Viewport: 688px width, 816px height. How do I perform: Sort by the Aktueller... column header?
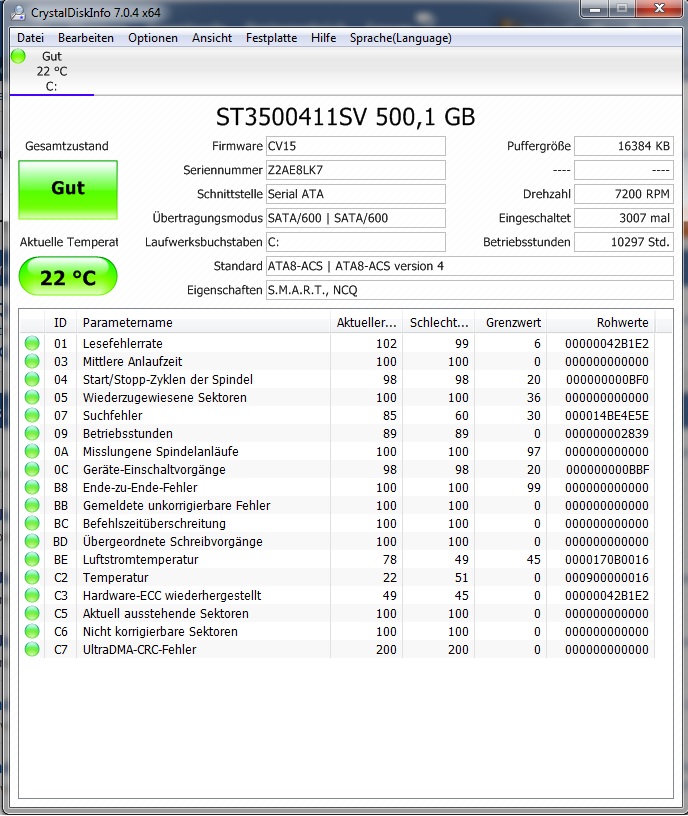(x=366, y=323)
